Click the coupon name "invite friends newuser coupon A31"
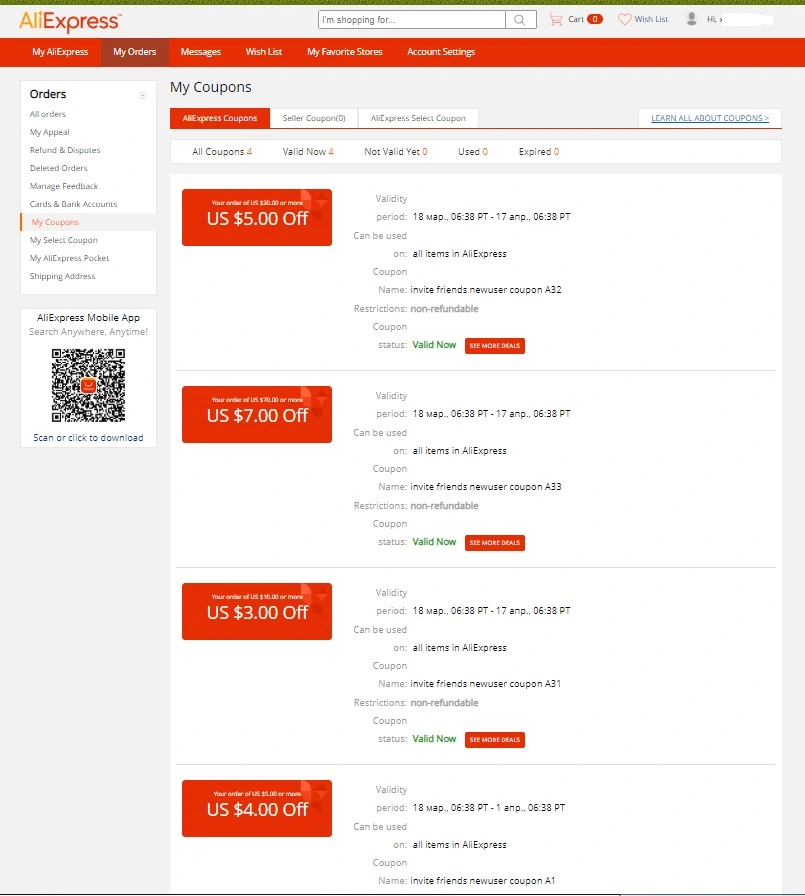Viewport: 805px width, 896px height. pyautogui.click(x=486, y=684)
